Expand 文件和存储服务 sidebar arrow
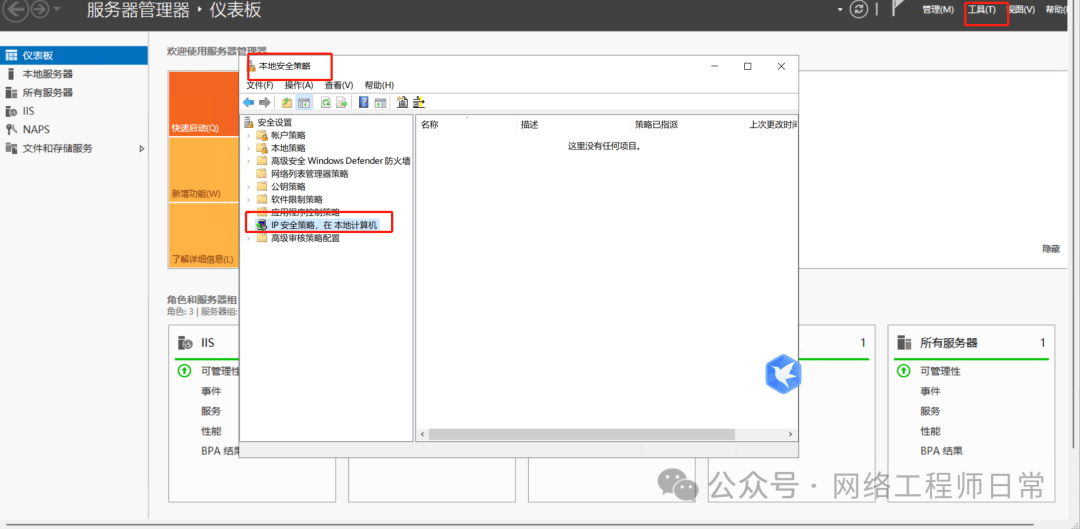The image size is (1080, 529). (142, 148)
